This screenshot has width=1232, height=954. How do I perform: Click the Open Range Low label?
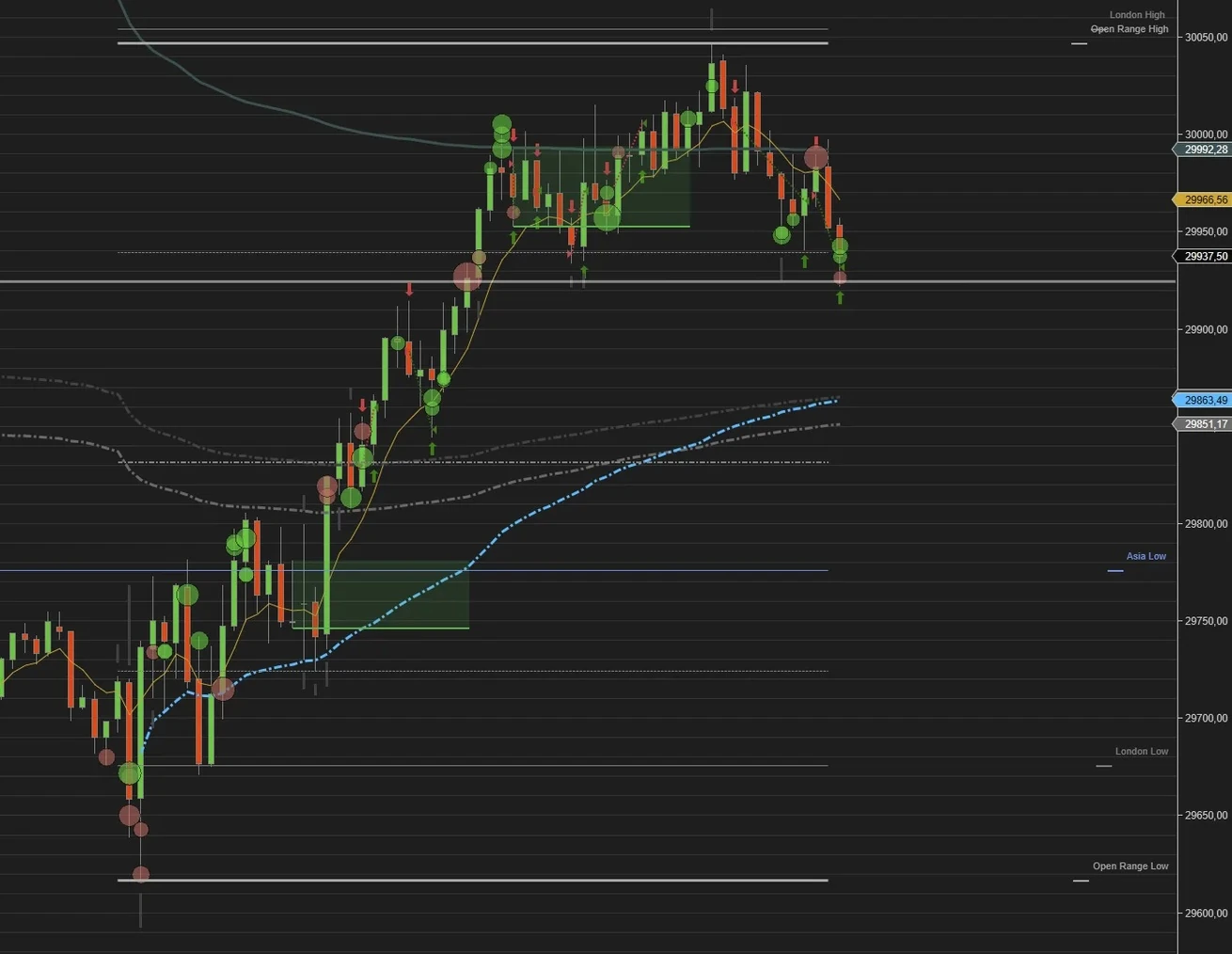[1129, 866]
